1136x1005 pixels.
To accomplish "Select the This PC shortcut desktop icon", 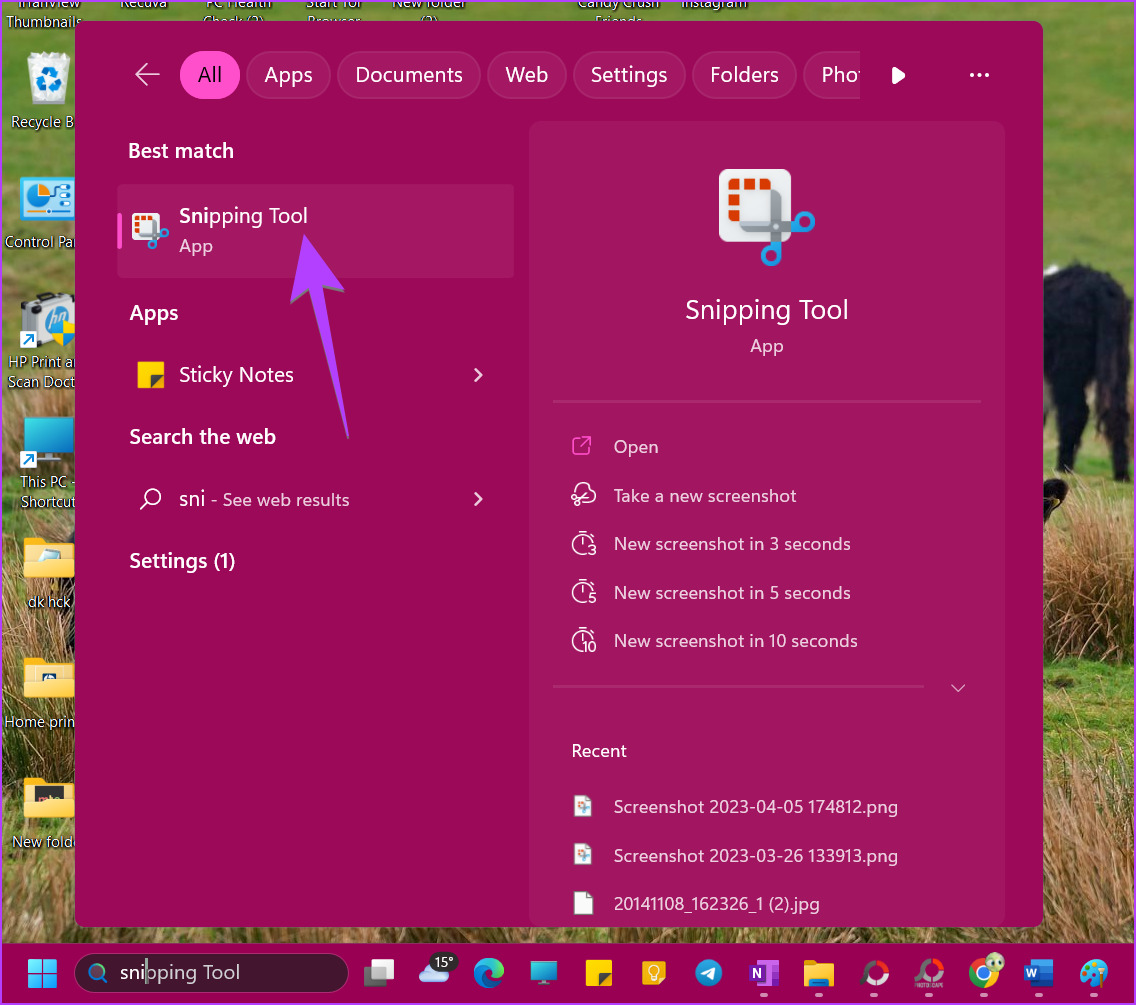I will coord(45,464).
